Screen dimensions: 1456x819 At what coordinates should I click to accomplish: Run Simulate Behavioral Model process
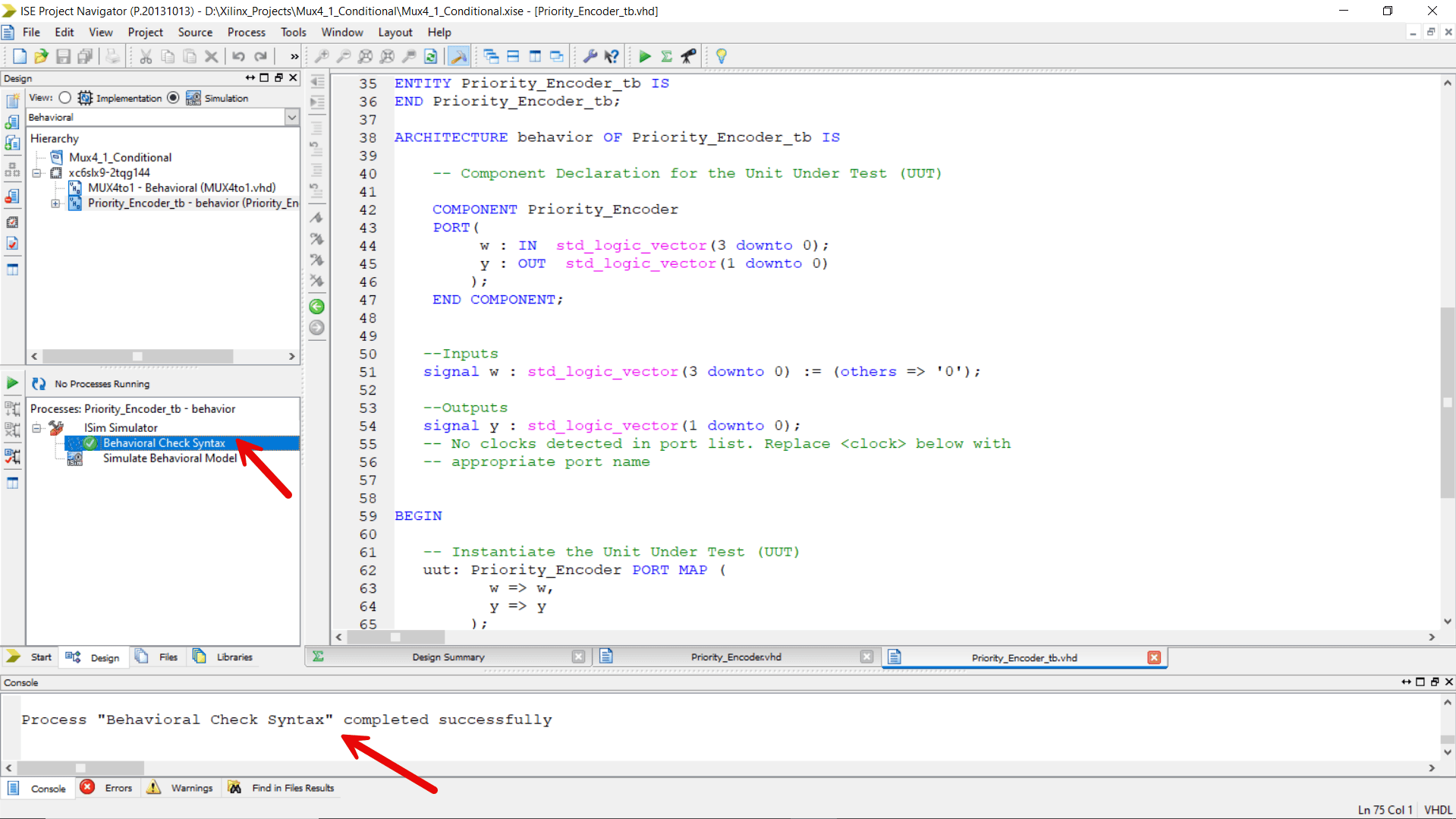pyautogui.click(x=170, y=458)
